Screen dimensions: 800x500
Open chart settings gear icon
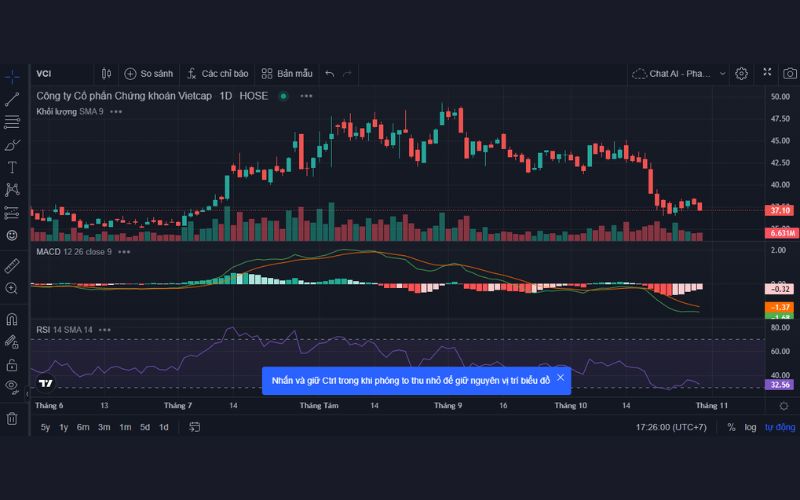[x=742, y=73]
